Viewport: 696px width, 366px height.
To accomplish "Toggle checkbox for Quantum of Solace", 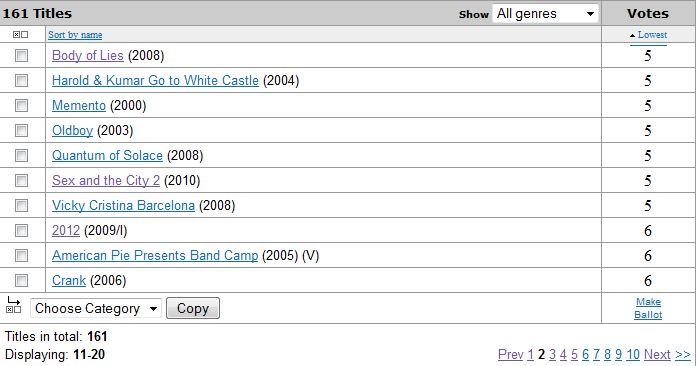I will tap(21, 155).
